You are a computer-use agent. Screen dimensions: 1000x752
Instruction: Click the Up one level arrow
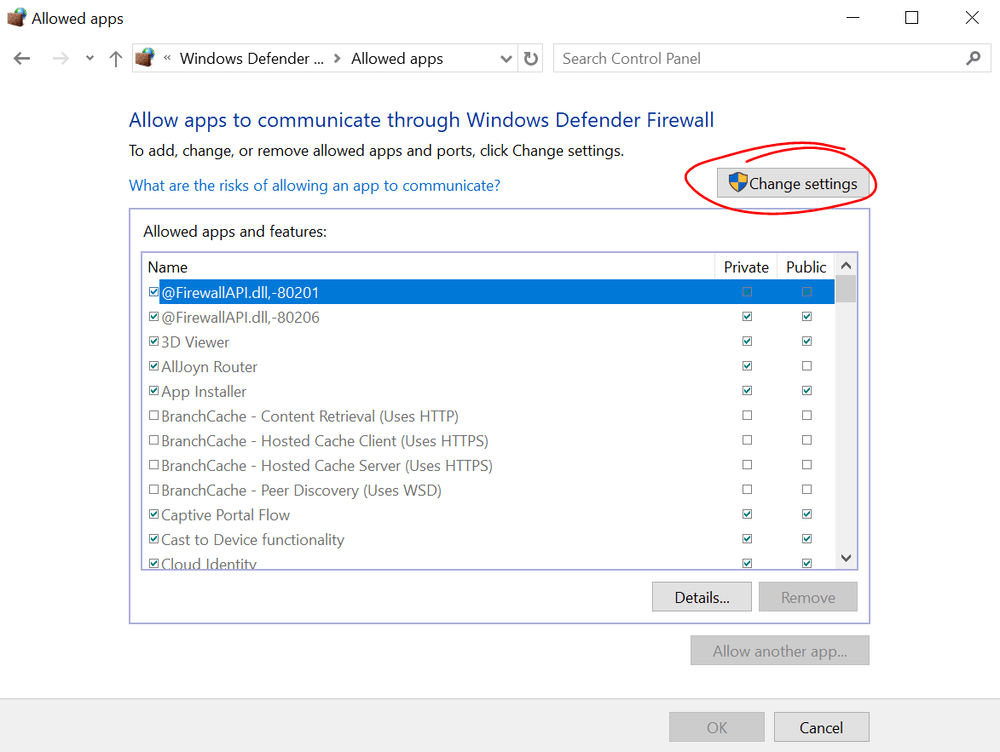(115, 59)
